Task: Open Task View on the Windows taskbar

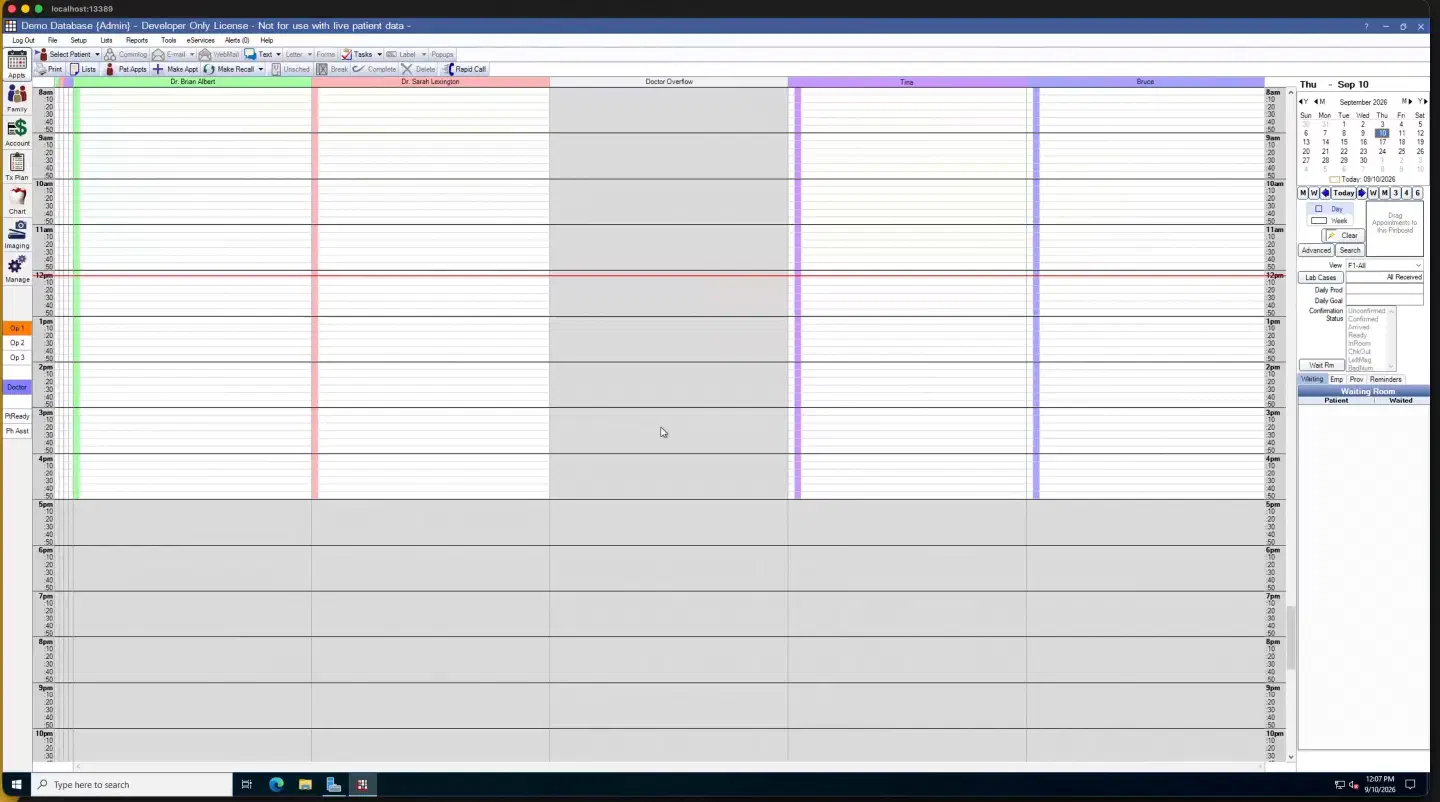Action: coord(246,785)
